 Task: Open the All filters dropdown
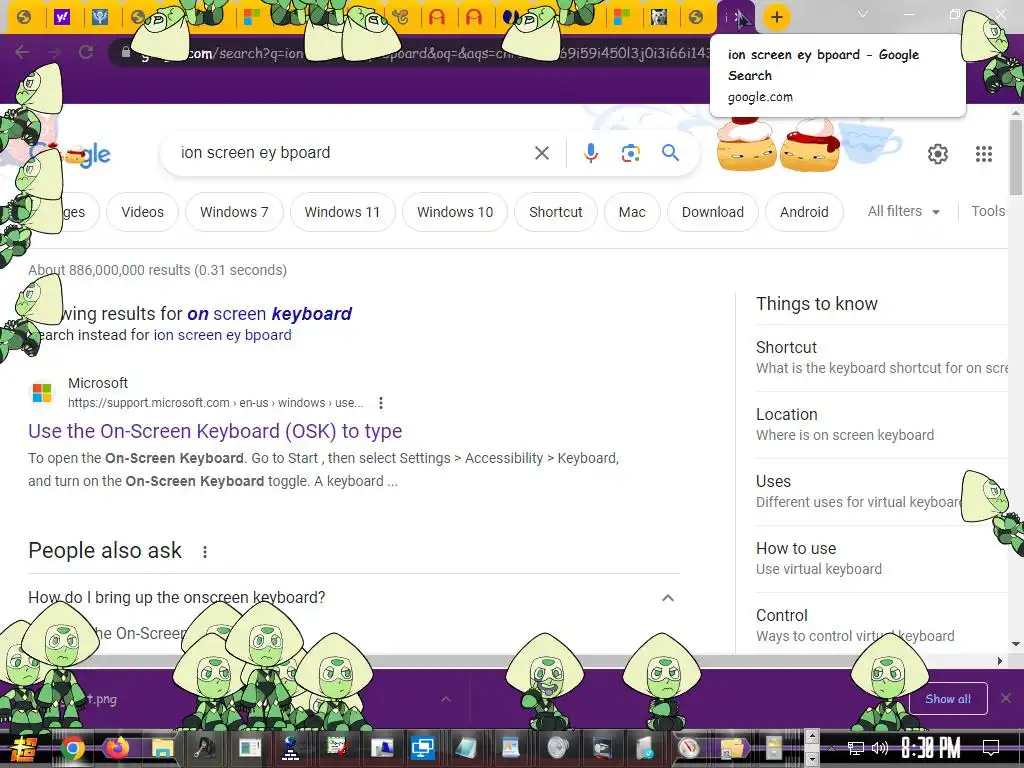pyautogui.click(x=904, y=212)
